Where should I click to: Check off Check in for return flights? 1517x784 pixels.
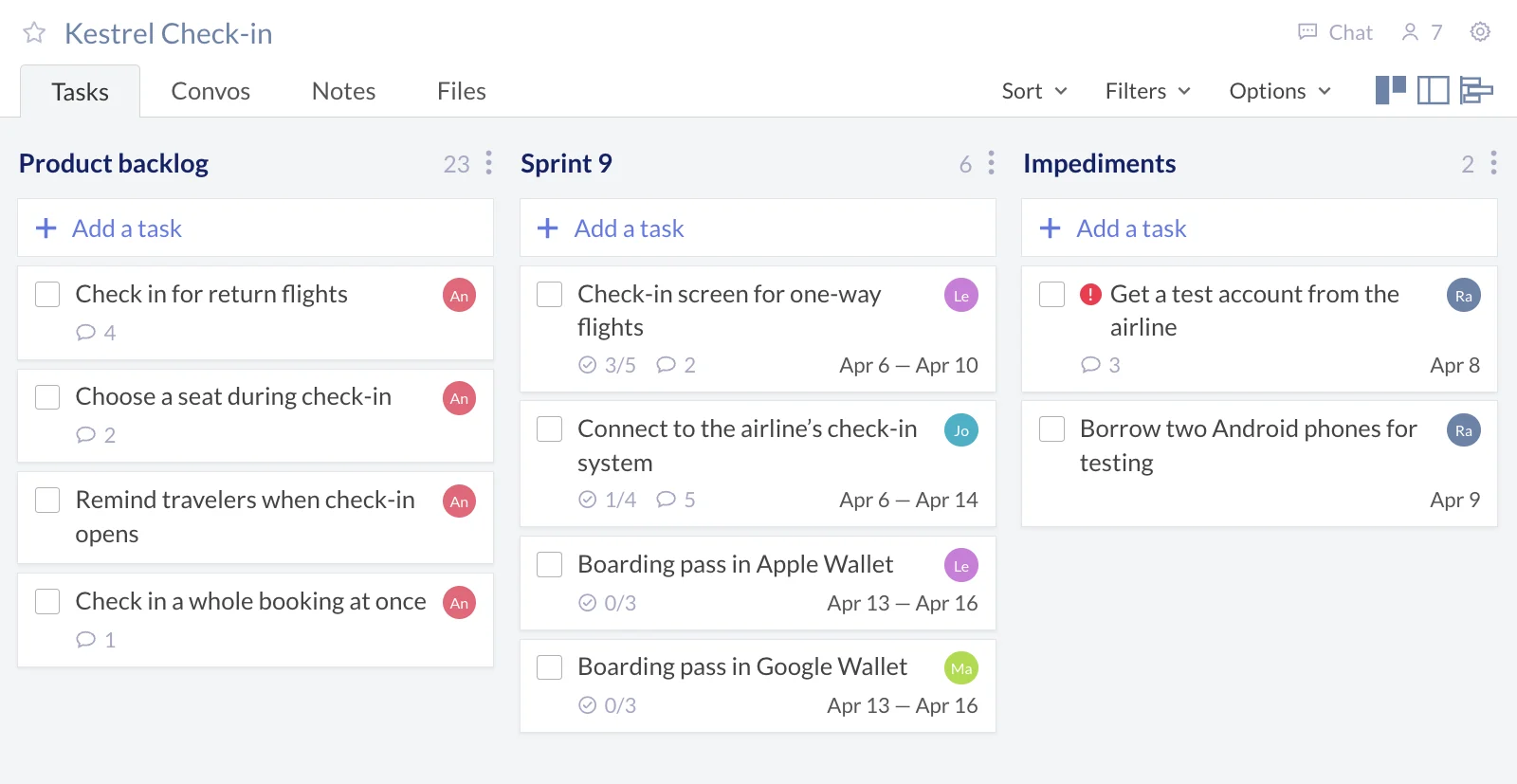(x=47, y=294)
